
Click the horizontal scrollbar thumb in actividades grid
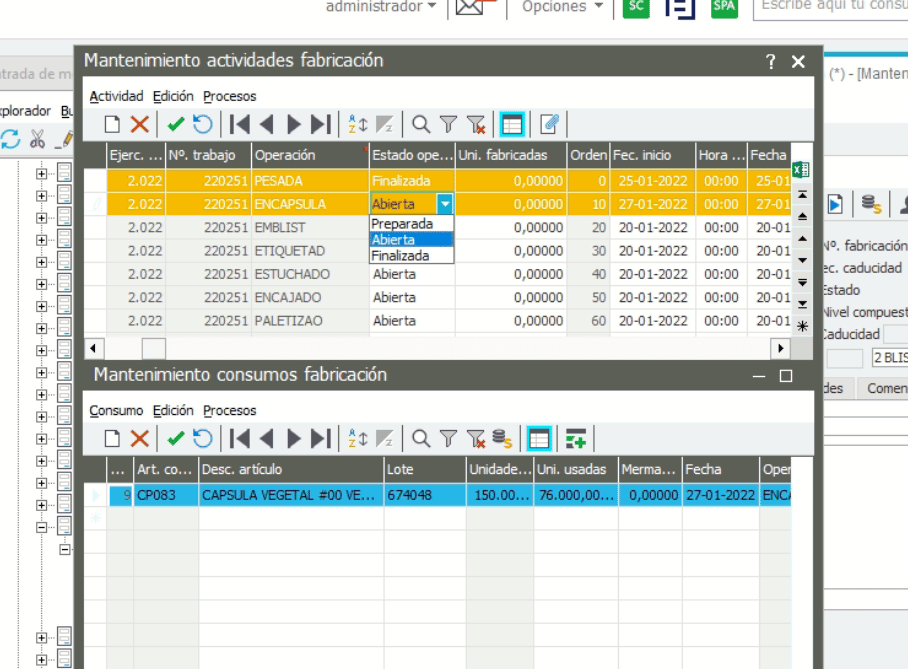point(154,349)
